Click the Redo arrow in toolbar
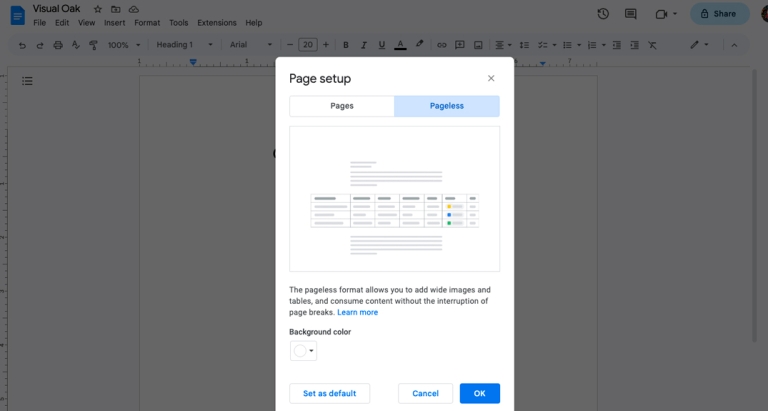Viewport: 768px width, 411px height. click(40, 45)
